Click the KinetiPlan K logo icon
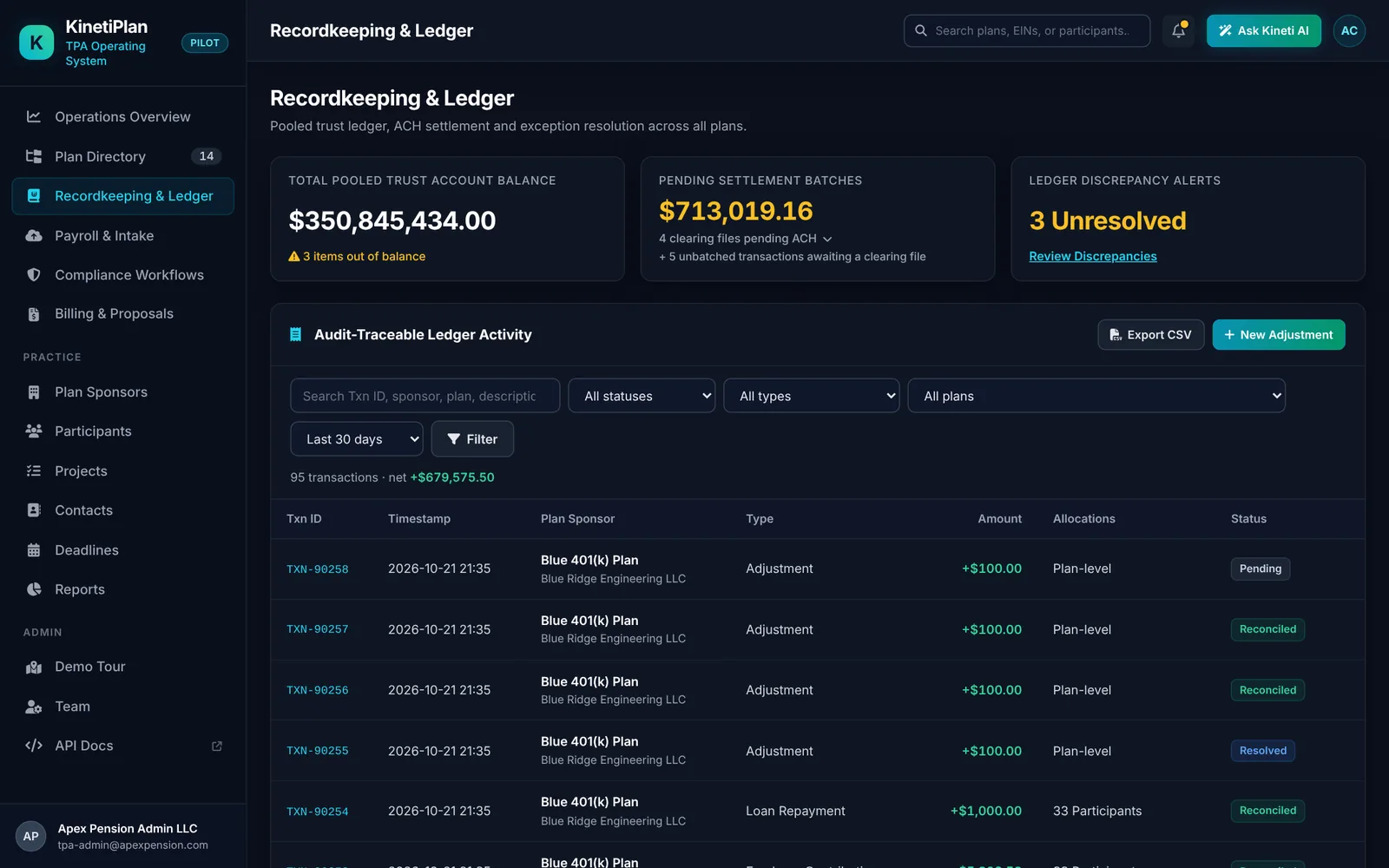The image size is (1389, 868). [36, 43]
